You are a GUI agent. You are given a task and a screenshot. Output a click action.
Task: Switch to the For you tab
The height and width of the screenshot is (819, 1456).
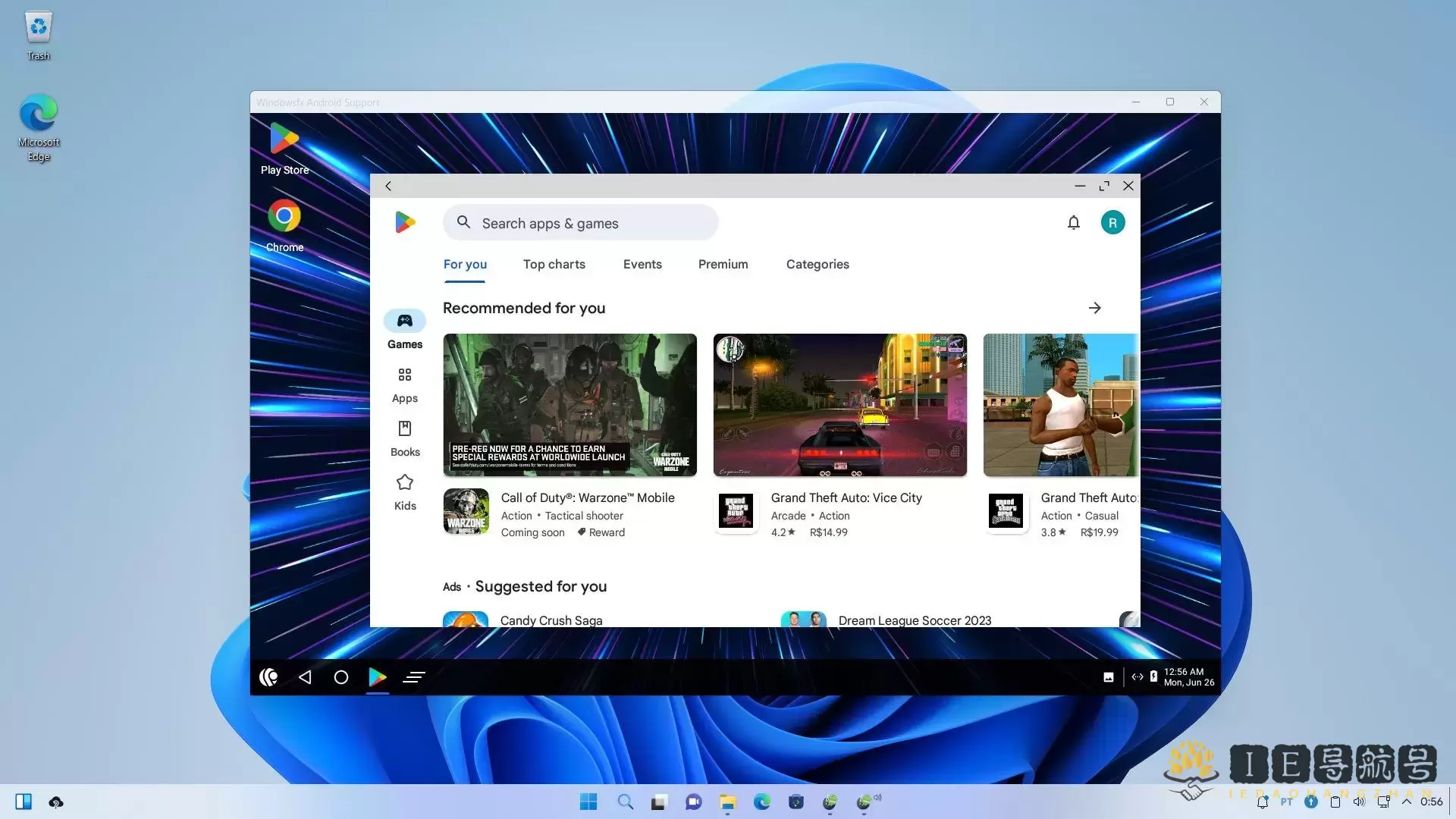click(465, 264)
